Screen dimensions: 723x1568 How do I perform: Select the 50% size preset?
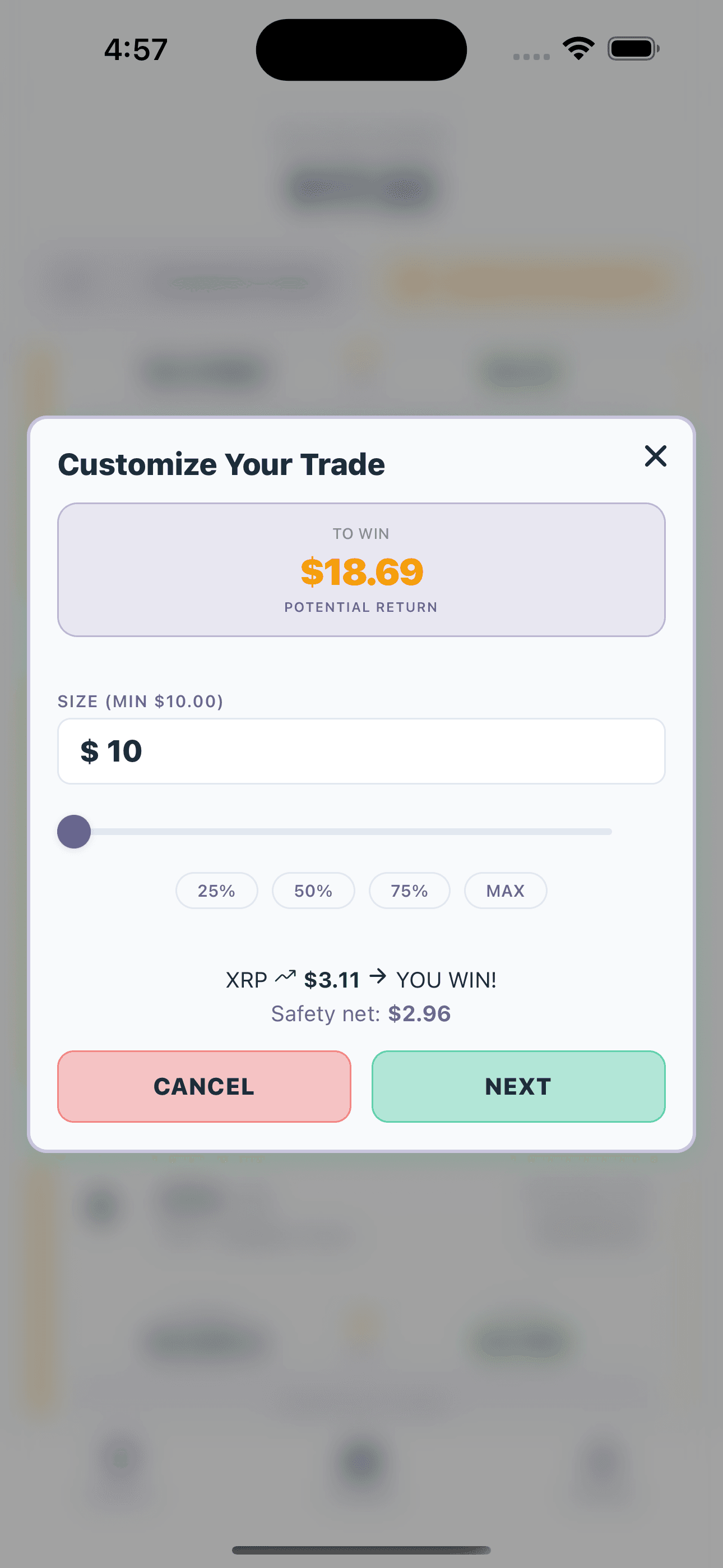313,891
